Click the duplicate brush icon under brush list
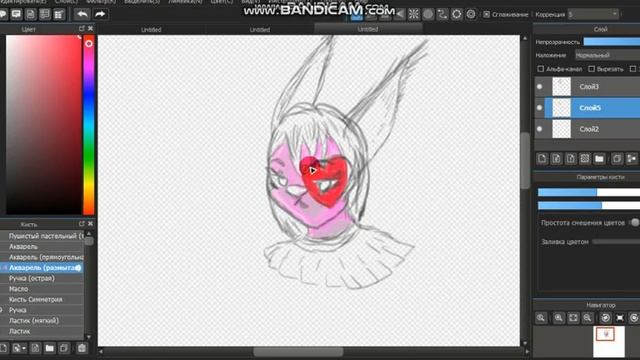 point(64,348)
